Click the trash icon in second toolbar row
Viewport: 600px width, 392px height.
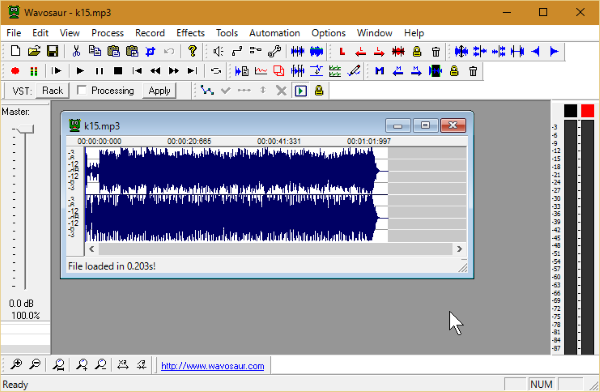(x=473, y=71)
